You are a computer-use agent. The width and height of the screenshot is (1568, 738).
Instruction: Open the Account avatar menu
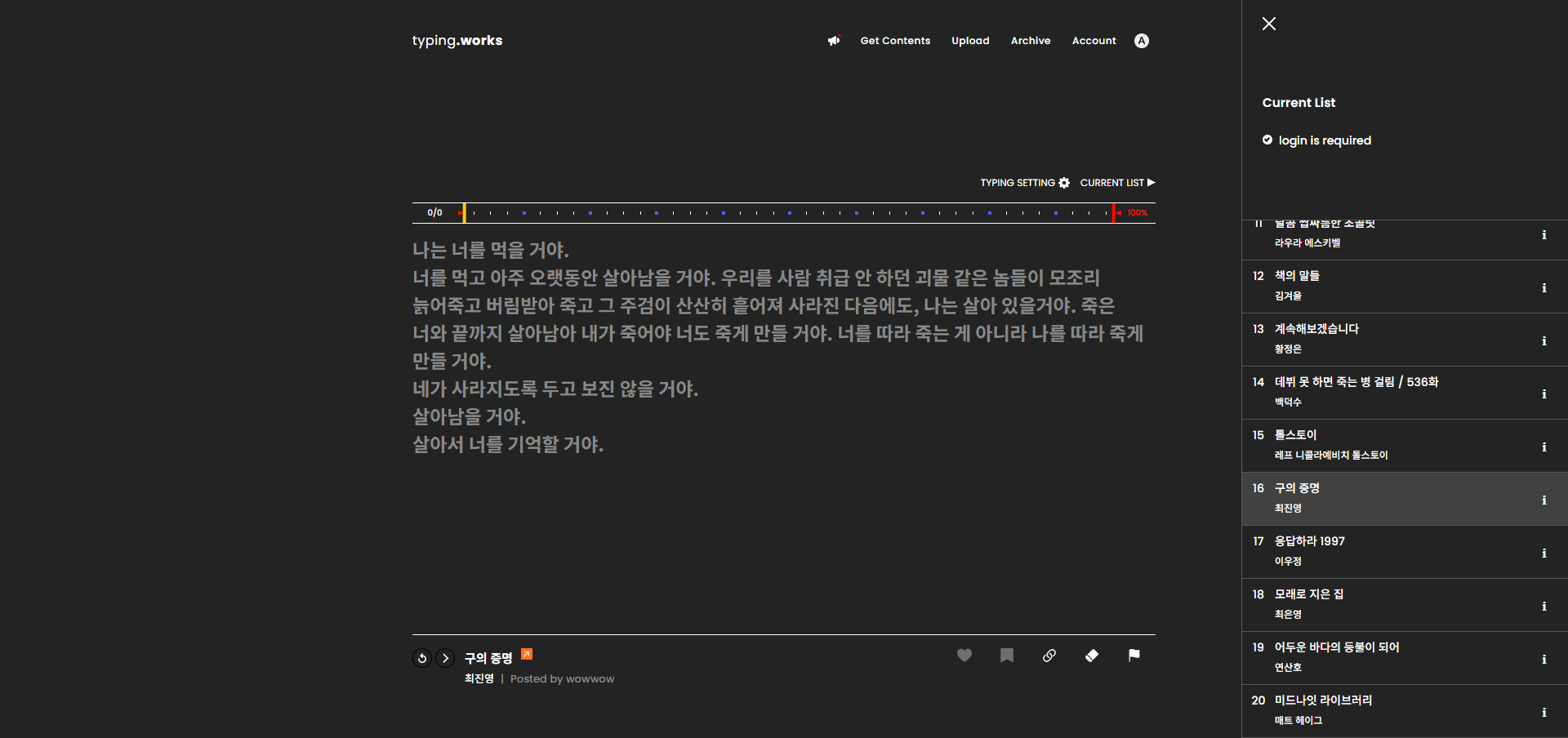(1141, 40)
